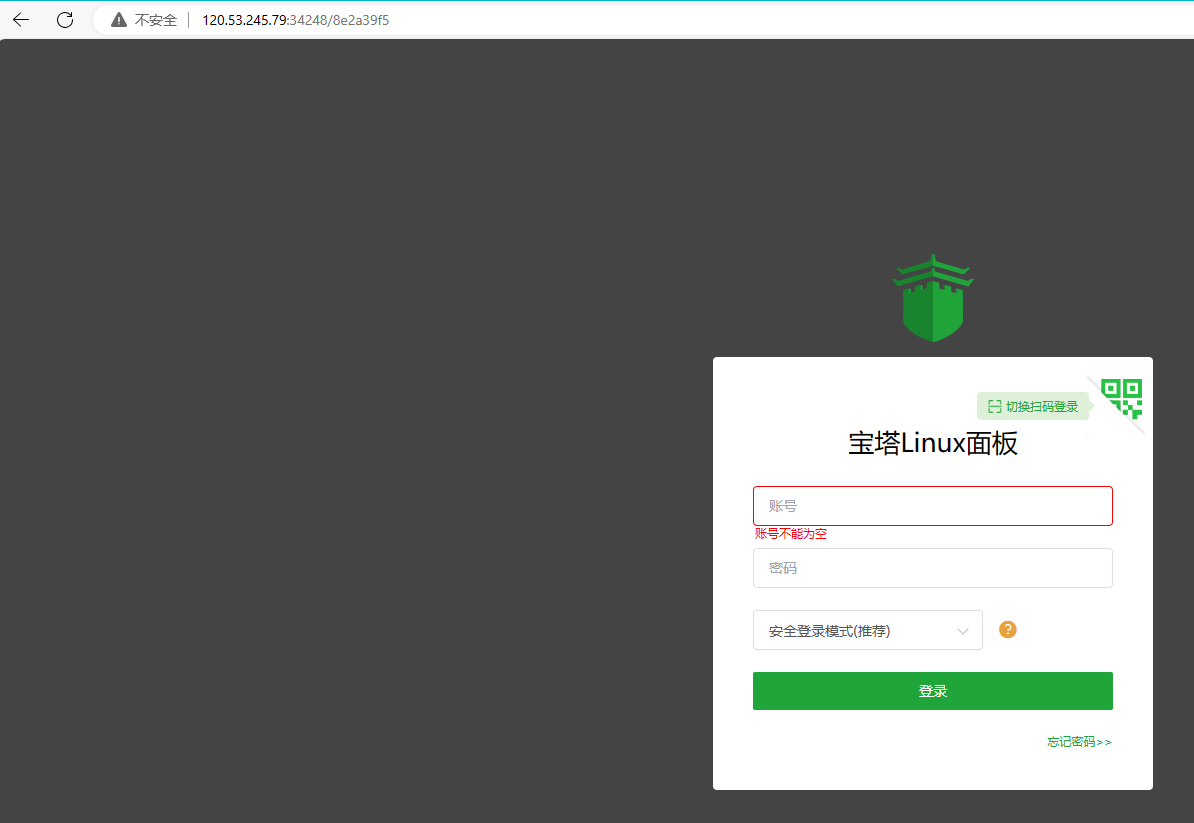Click the 切换扫码登录 tooltip label
1194x823 pixels.
point(1033,407)
